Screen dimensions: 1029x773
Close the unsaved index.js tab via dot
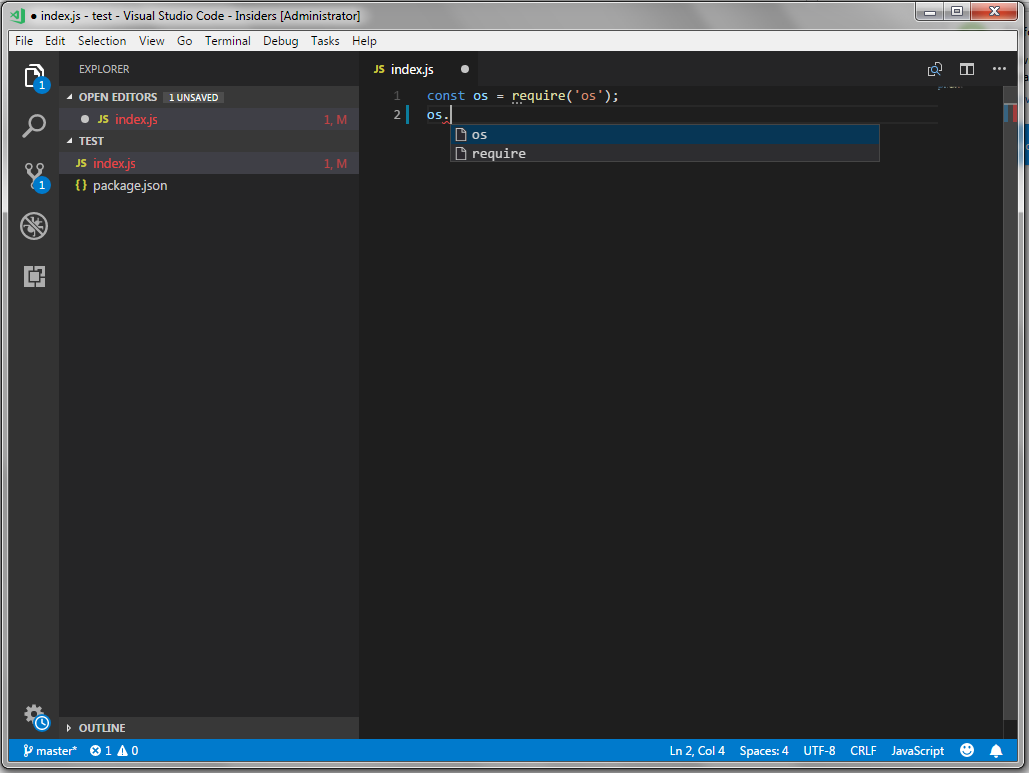tap(465, 69)
